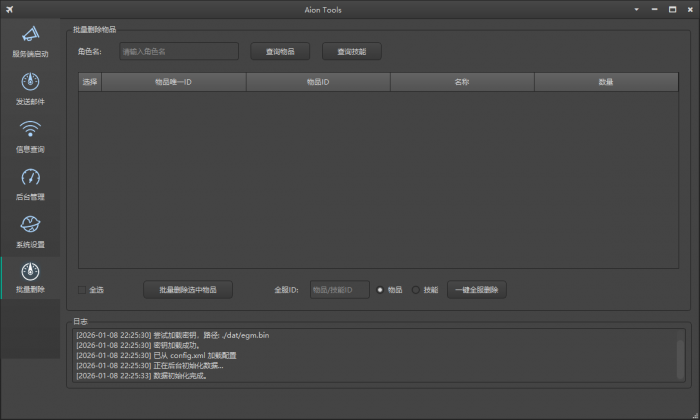Viewport: 700px width, 420px height.
Task: Open the 信息查询 wifi sidebar icon
Action: (30, 129)
